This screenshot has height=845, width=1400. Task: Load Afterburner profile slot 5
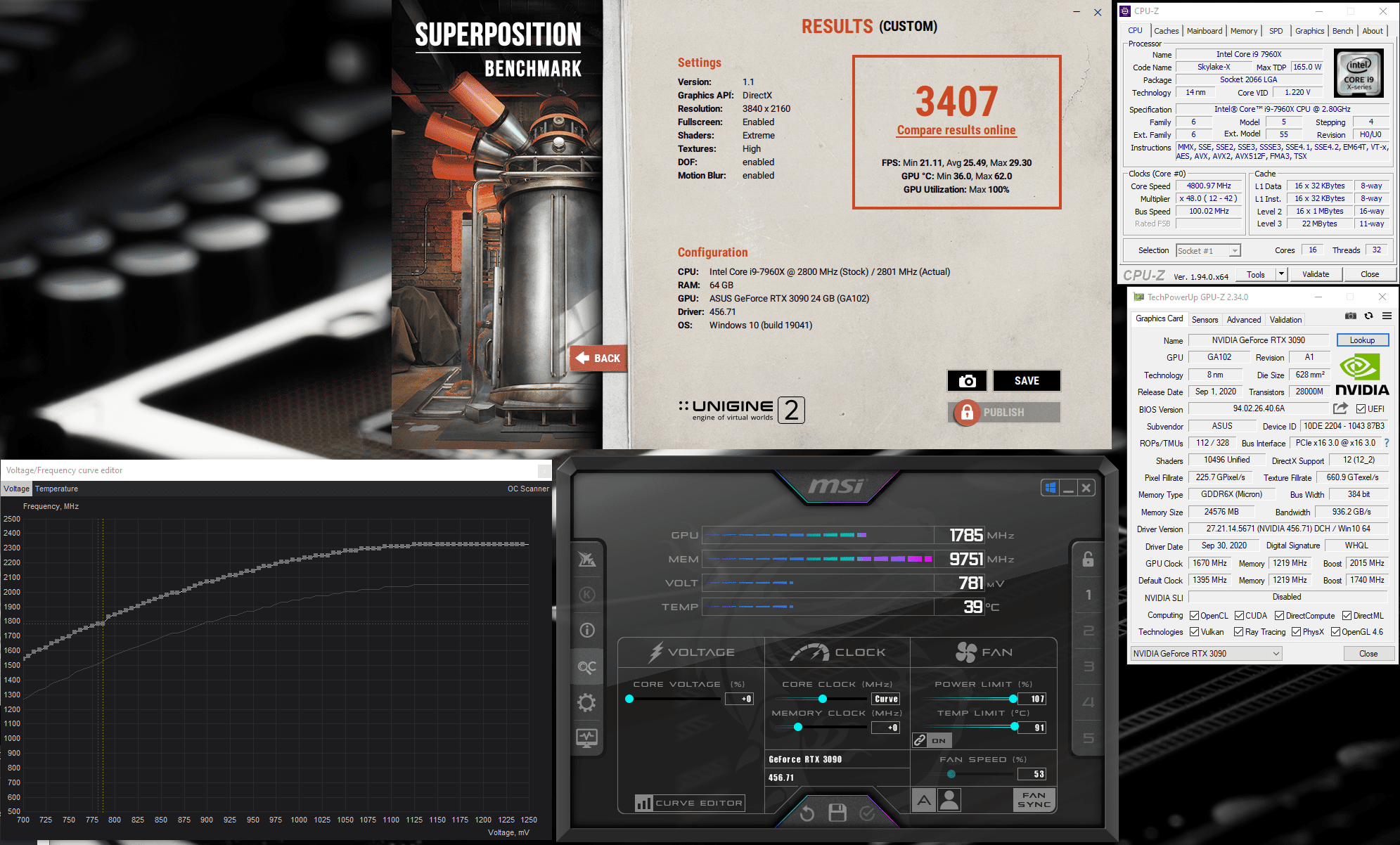pos(1088,738)
